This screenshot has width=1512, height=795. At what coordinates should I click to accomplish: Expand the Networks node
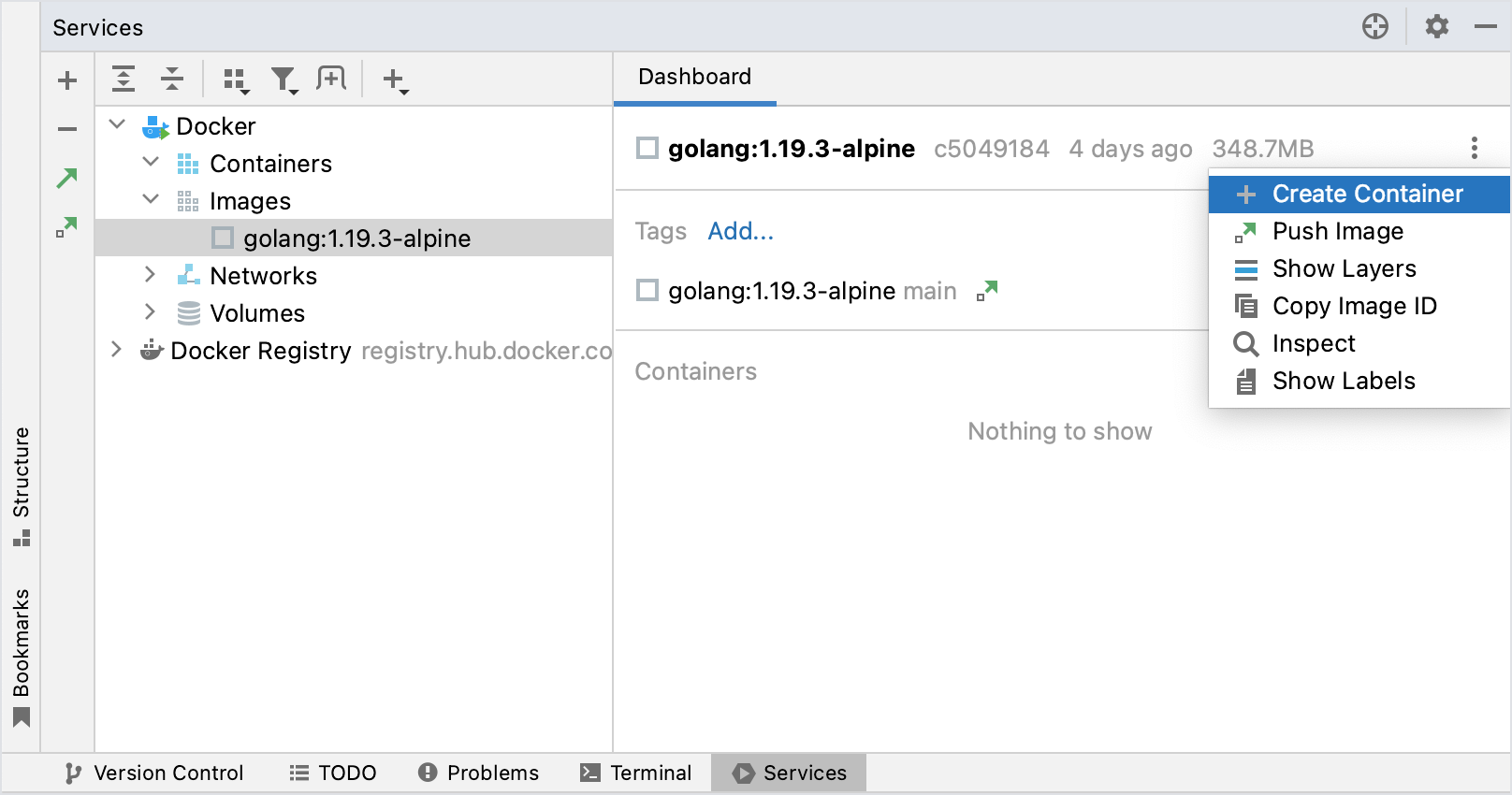click(x=151, y=274)
